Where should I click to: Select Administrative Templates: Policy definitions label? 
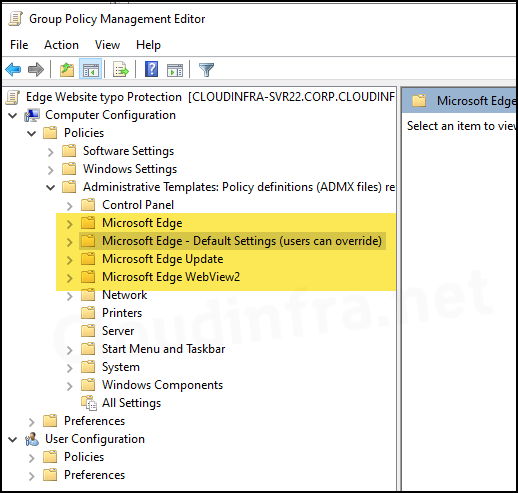coord(239,187)
